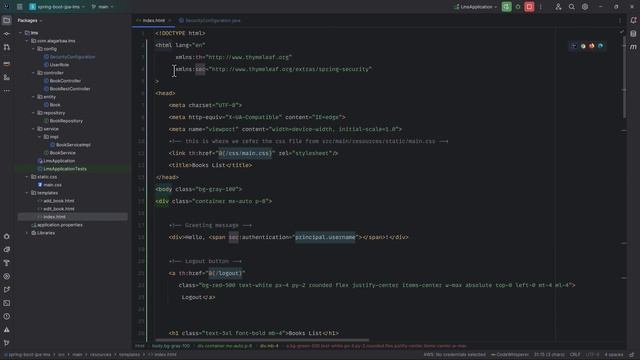This screenshot has height=360, width=640.
Task: Click templates in breadcrumb path
Action: 129,355
